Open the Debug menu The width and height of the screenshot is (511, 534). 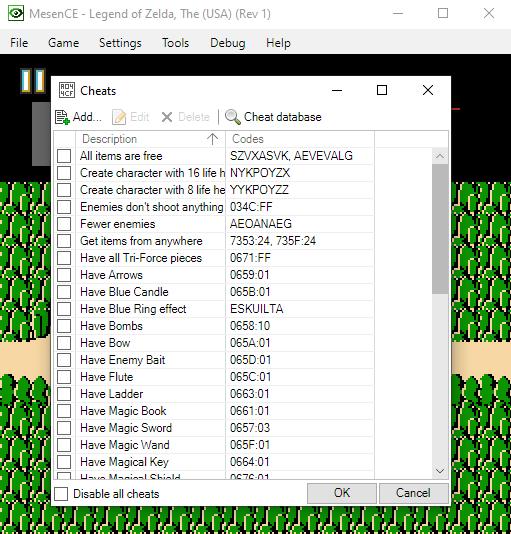tap(228, 43)
